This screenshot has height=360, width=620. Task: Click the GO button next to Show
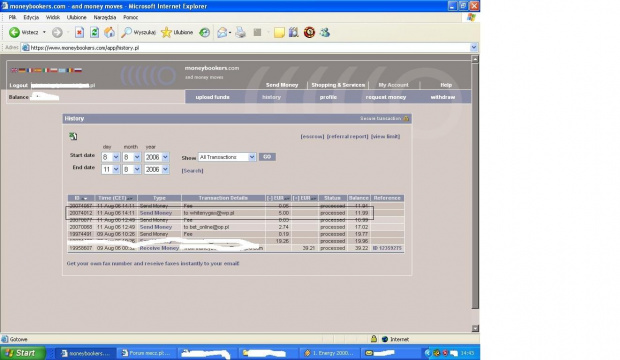tap(267, 157)
